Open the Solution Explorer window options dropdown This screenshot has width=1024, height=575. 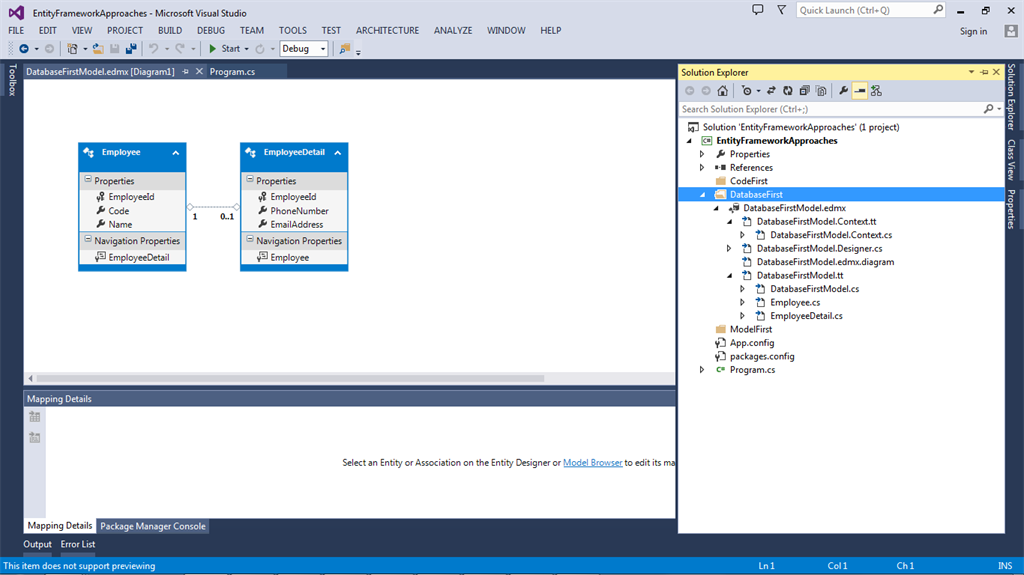[x=971, y=72]
